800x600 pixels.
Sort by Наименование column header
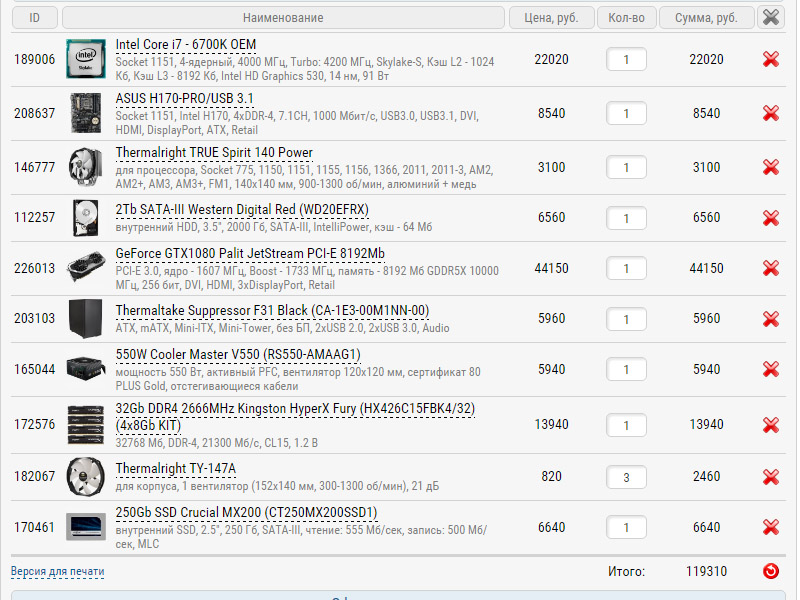283,18
